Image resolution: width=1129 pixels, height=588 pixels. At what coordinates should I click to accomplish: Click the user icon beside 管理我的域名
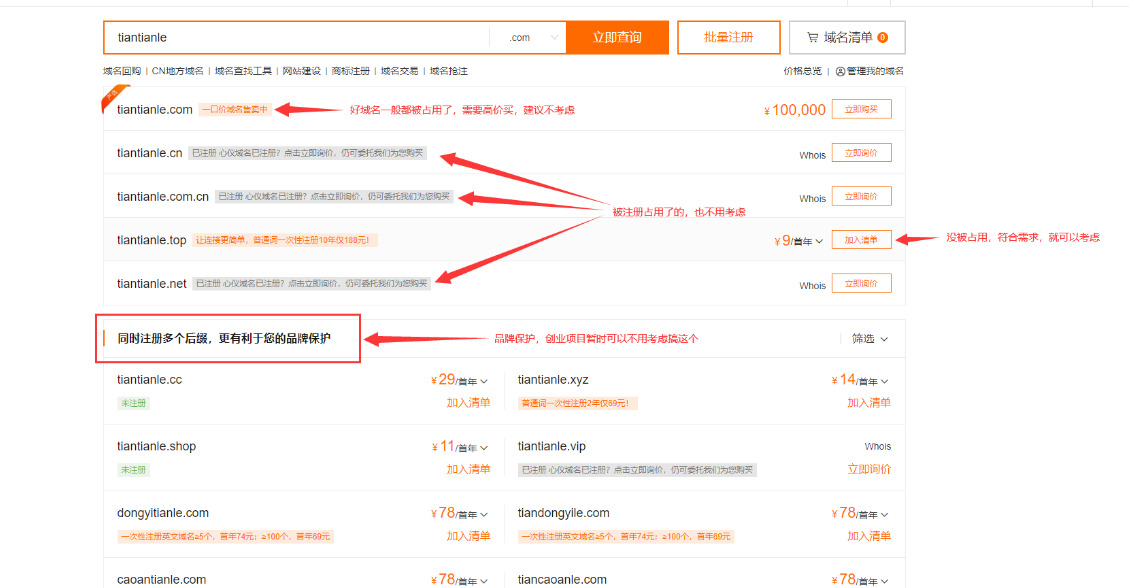(840, 71)
